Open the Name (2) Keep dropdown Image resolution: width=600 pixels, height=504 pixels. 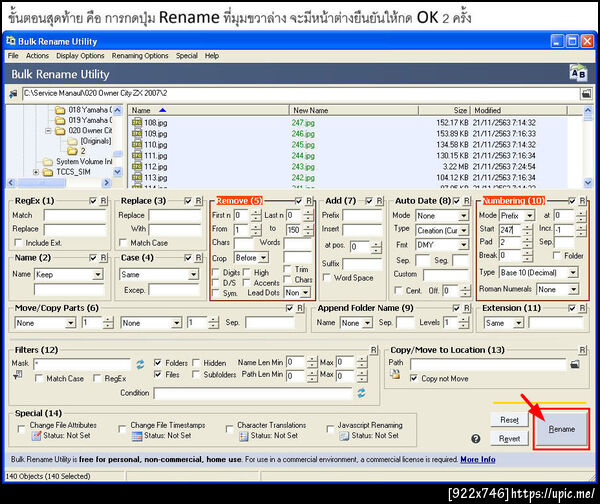[98, 274]
